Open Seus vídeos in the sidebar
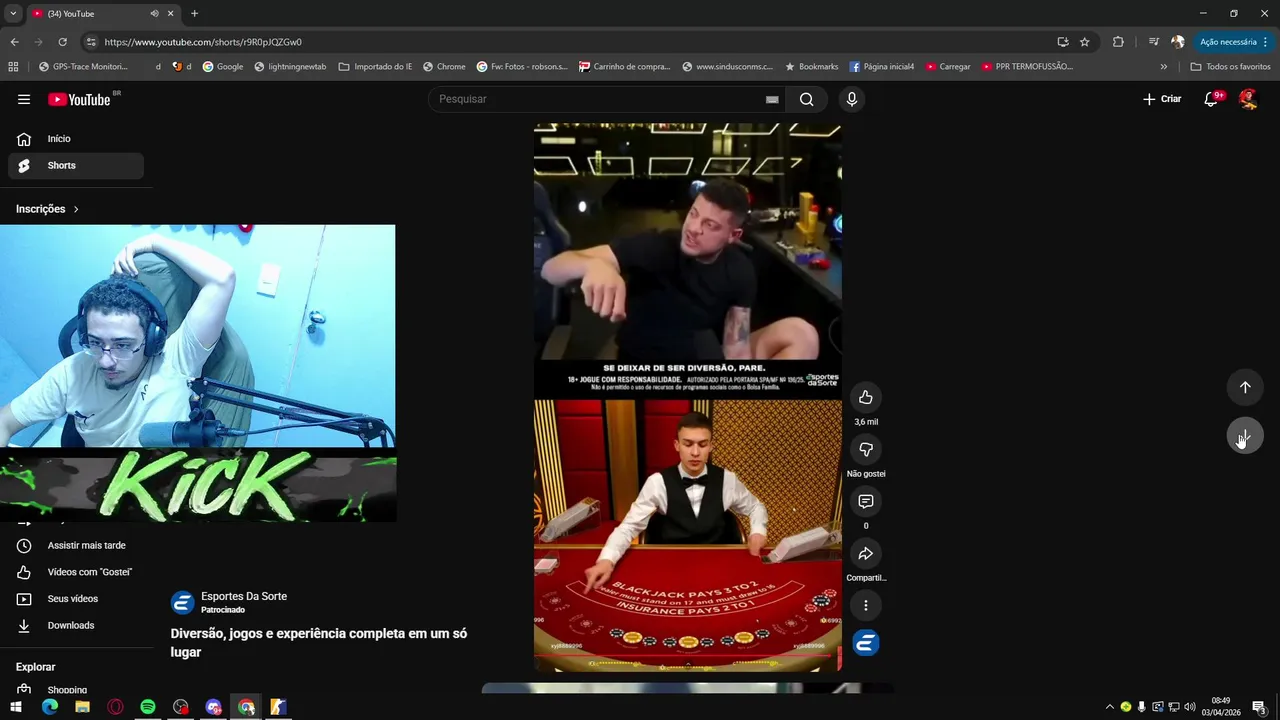1280x720 pixels. 76,599
